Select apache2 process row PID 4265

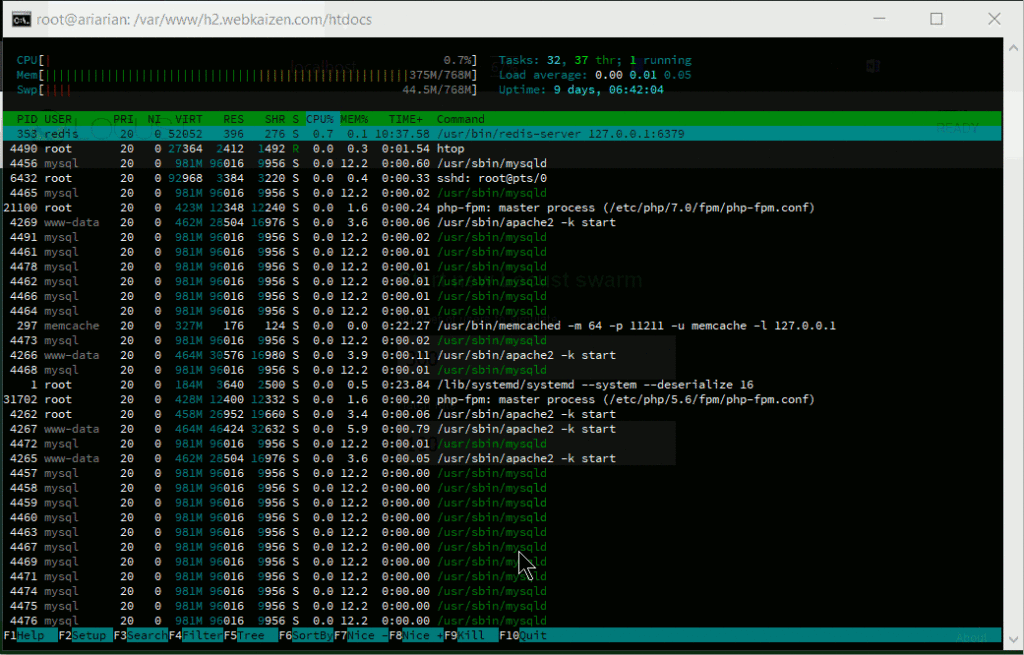click(502, 458)
